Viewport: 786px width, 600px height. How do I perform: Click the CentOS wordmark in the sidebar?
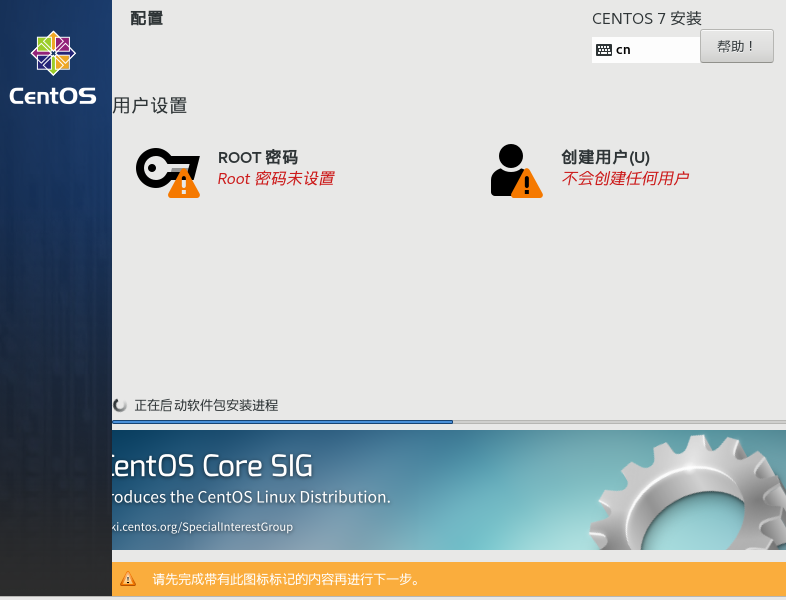(53, 96)
